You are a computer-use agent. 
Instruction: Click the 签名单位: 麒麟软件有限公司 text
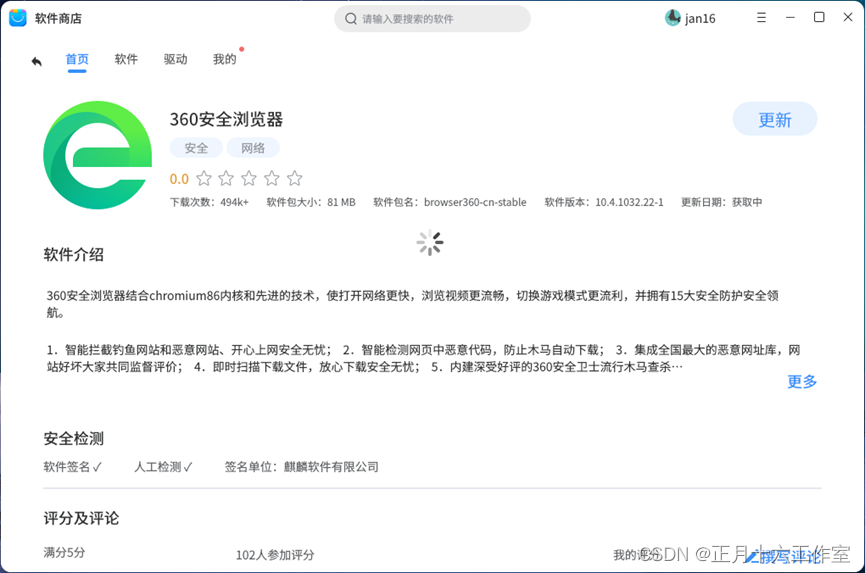tap(301, 467)
